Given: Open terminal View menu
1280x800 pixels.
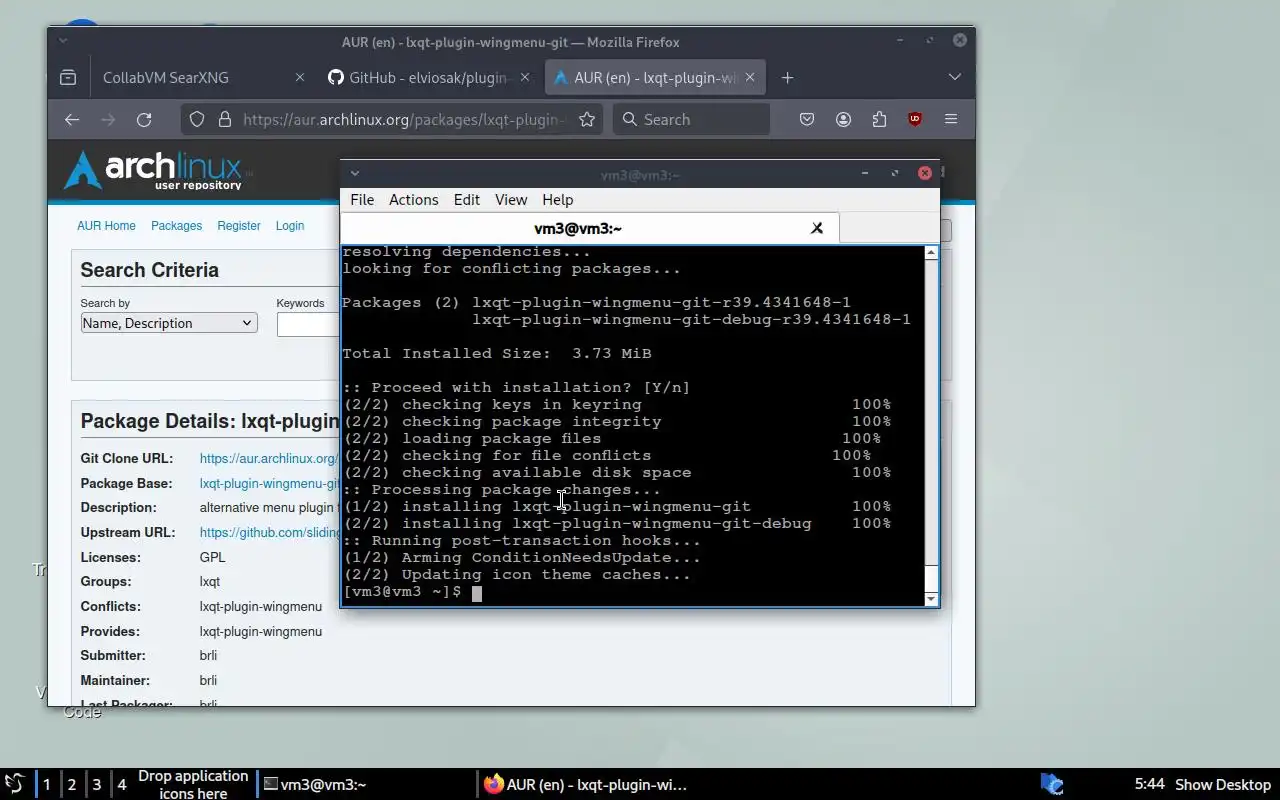Looking at the screenshot, I should [x=511, y=200].
